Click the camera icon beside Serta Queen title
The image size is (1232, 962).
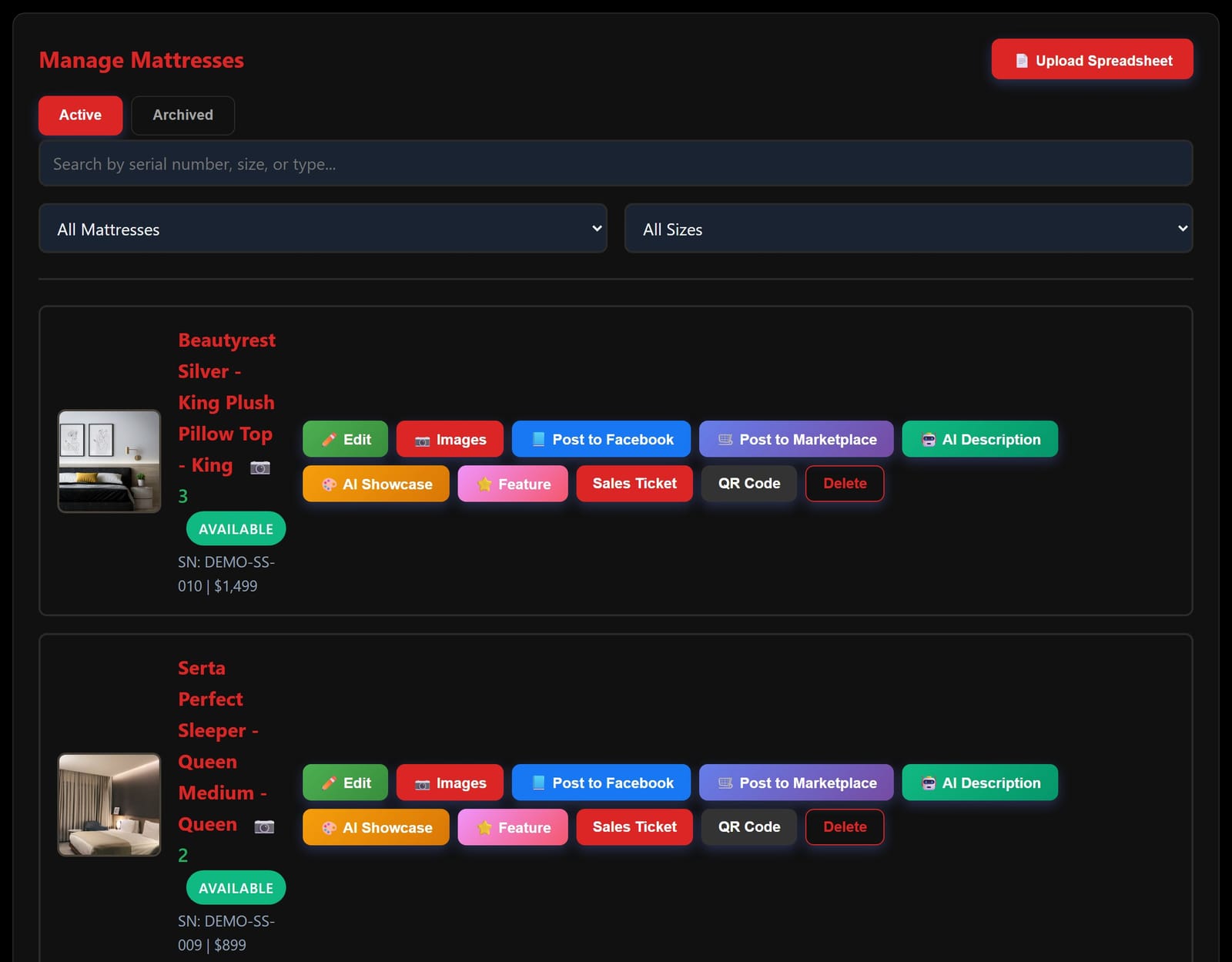point(264,826)
